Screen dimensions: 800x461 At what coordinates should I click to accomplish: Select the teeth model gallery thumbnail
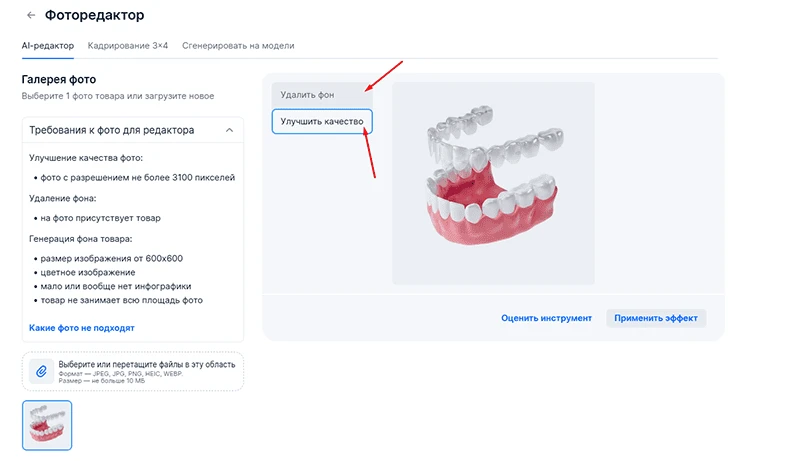point(47,425)
